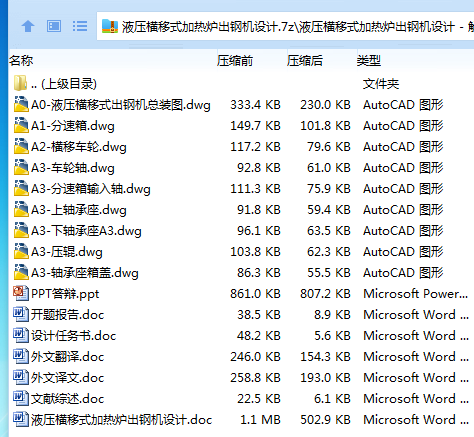This screenshot has width=474, height=437.
Task: Click the 333.4 KB size value
Action: (255, 105)
